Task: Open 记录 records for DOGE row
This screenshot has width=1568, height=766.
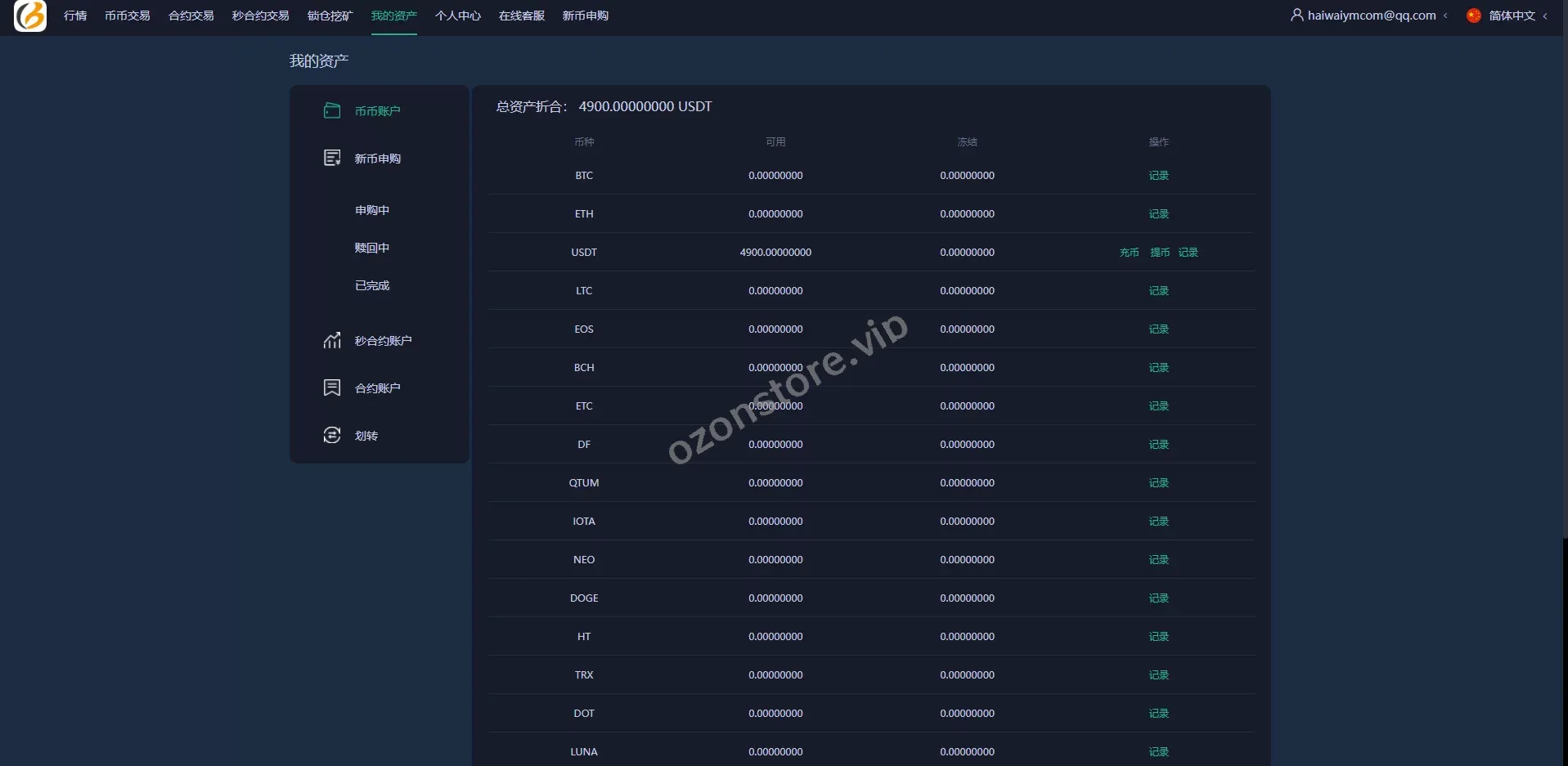Action: pos(1158,598)
